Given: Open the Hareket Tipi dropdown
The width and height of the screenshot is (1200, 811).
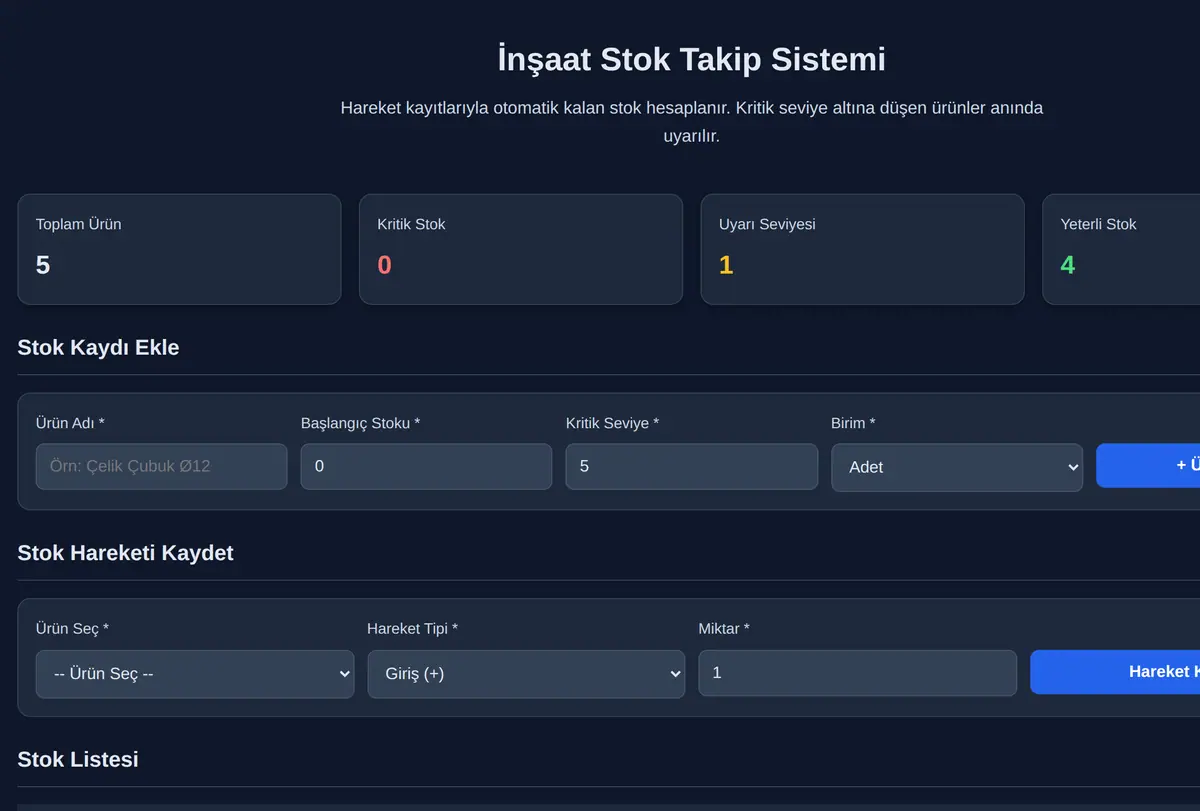Looking at the screenshot, I should [526, 674].
